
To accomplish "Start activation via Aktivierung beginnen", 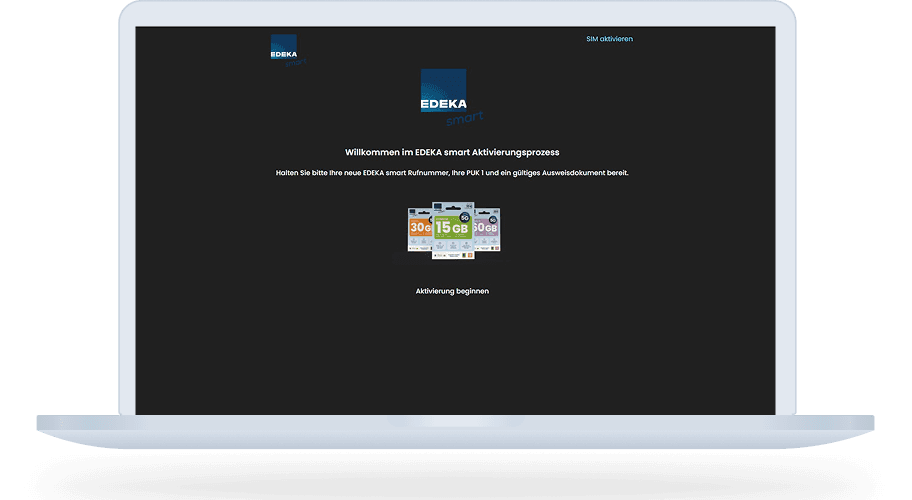I will [452, 291].
